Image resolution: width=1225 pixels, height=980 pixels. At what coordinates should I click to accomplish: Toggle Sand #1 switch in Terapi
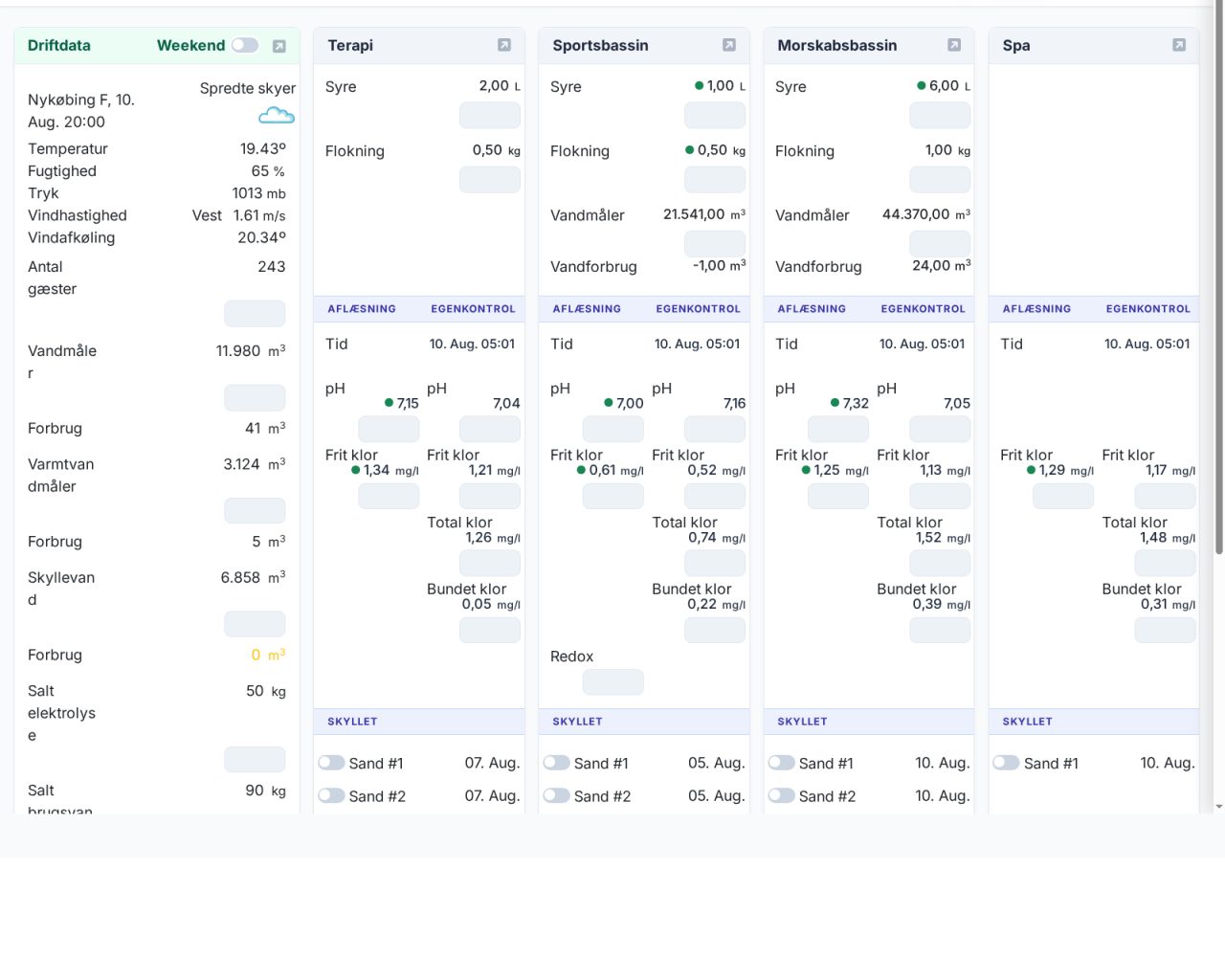[331, 763]
